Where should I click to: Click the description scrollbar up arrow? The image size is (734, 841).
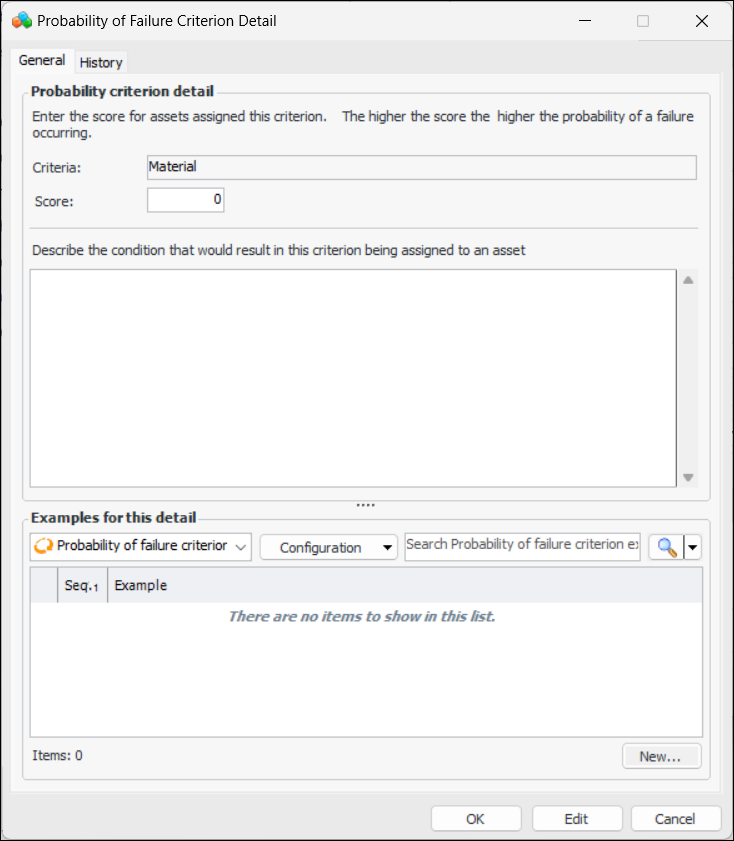[x=688, y=280]
